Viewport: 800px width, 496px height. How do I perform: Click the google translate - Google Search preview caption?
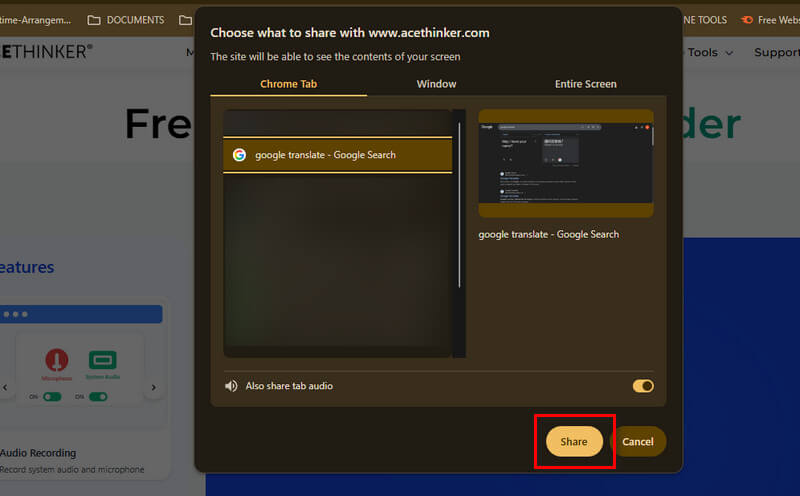pyautogui.click(x=548, y=234)
